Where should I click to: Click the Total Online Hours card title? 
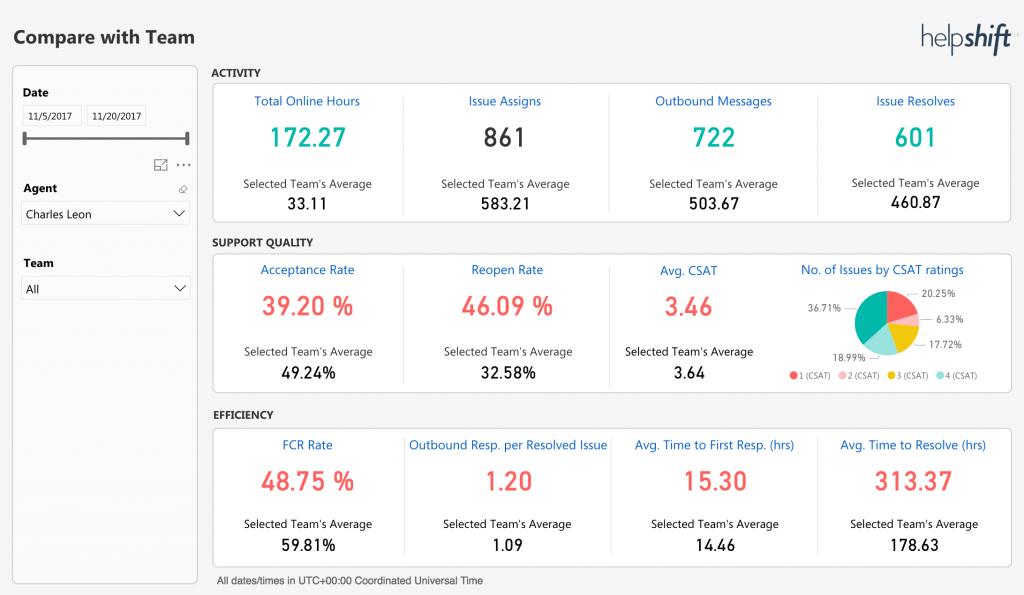307,101
